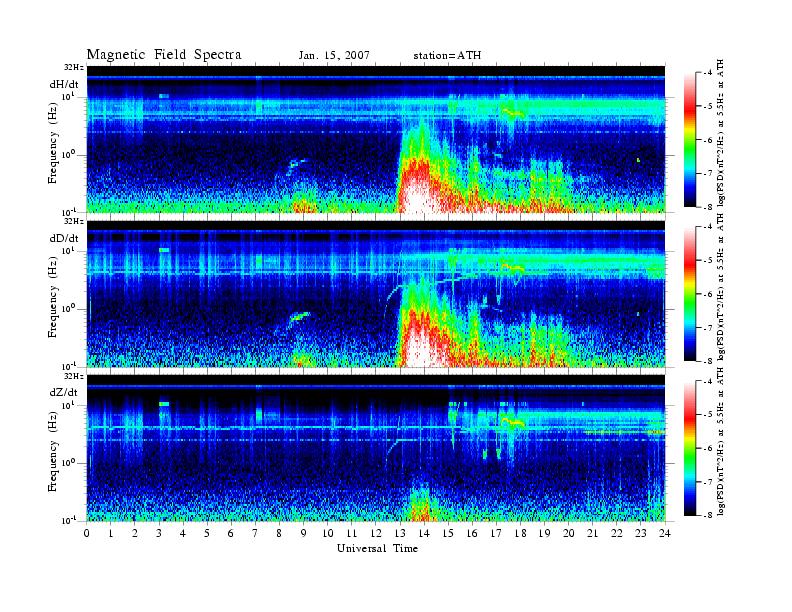Click the "Frequency (Hz)" label of dD/dt panel
792x612 pixels.
(x=53, y=299)
